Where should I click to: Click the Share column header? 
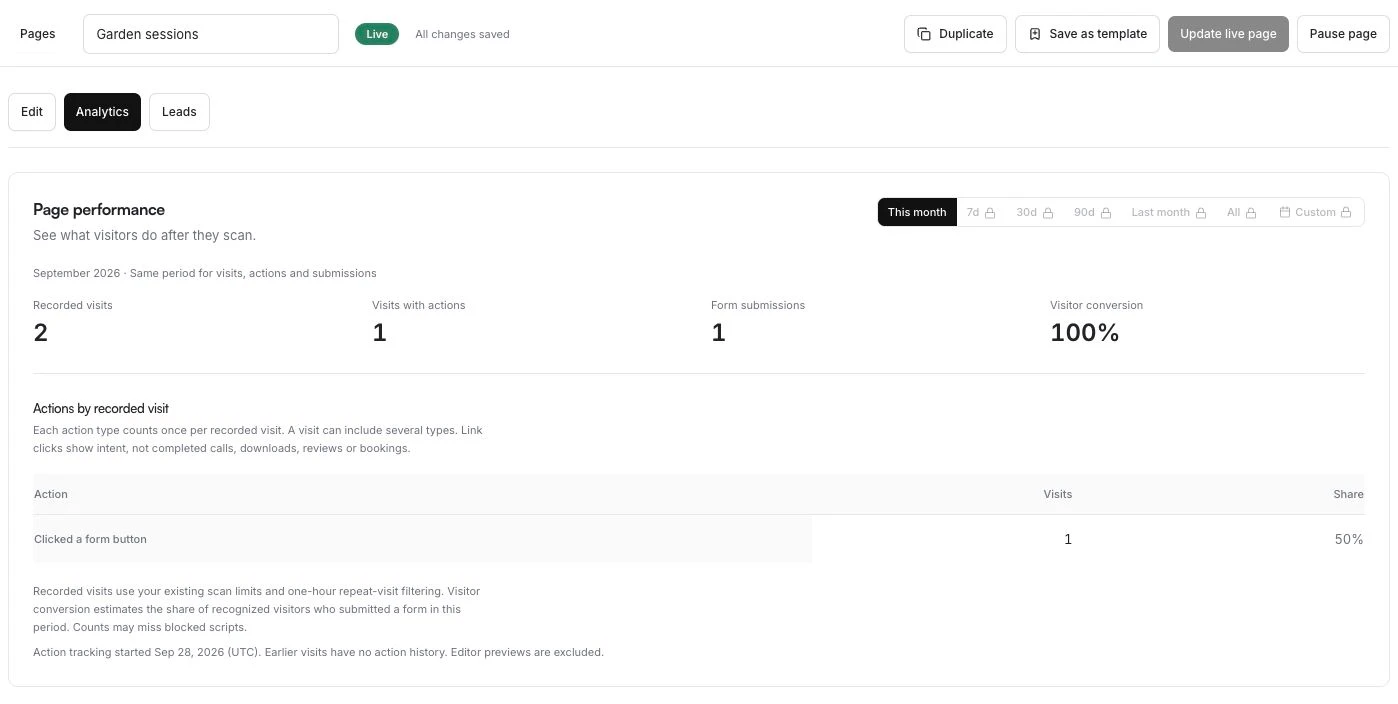click(1348, 494)
